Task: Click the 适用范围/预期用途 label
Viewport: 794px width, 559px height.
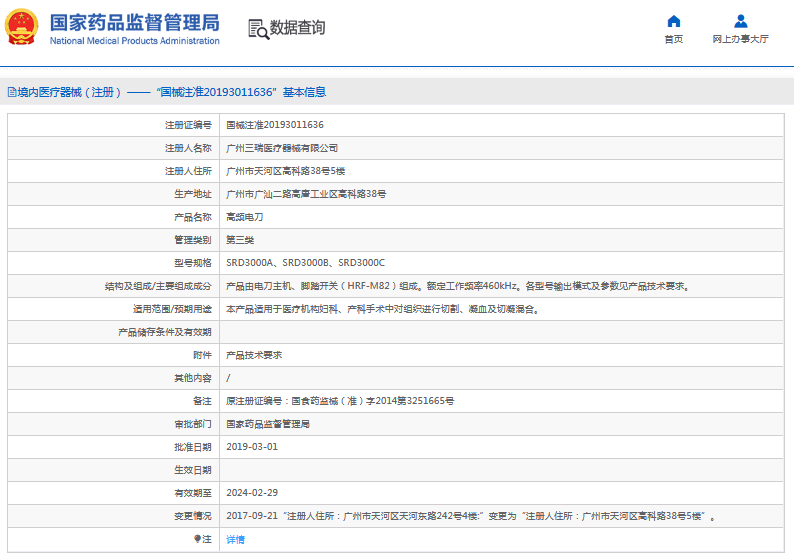Action: tap(172, 309)
